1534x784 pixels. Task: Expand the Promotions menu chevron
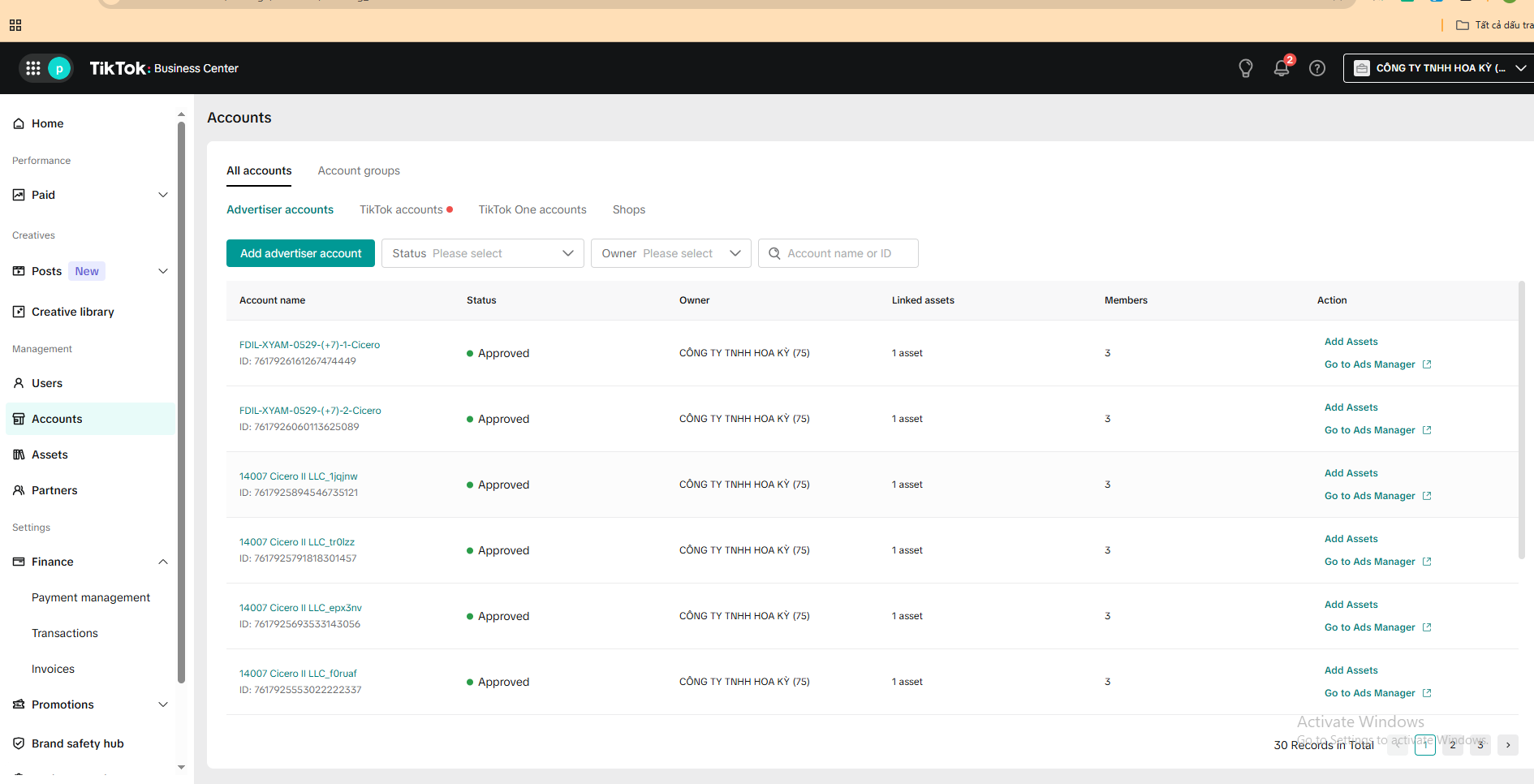[163, 704]
